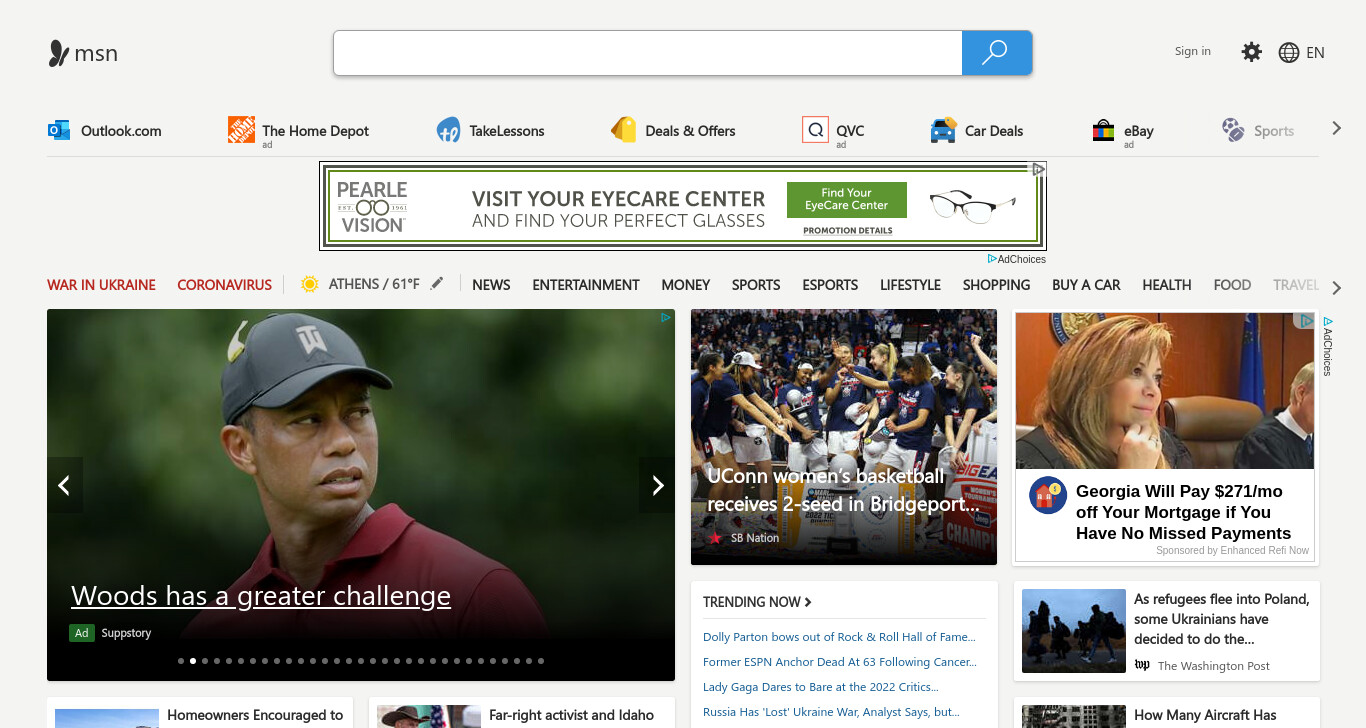Open Far-right activist and Idaho article
The image size is (1366, 728).
[x=571, y=715]
